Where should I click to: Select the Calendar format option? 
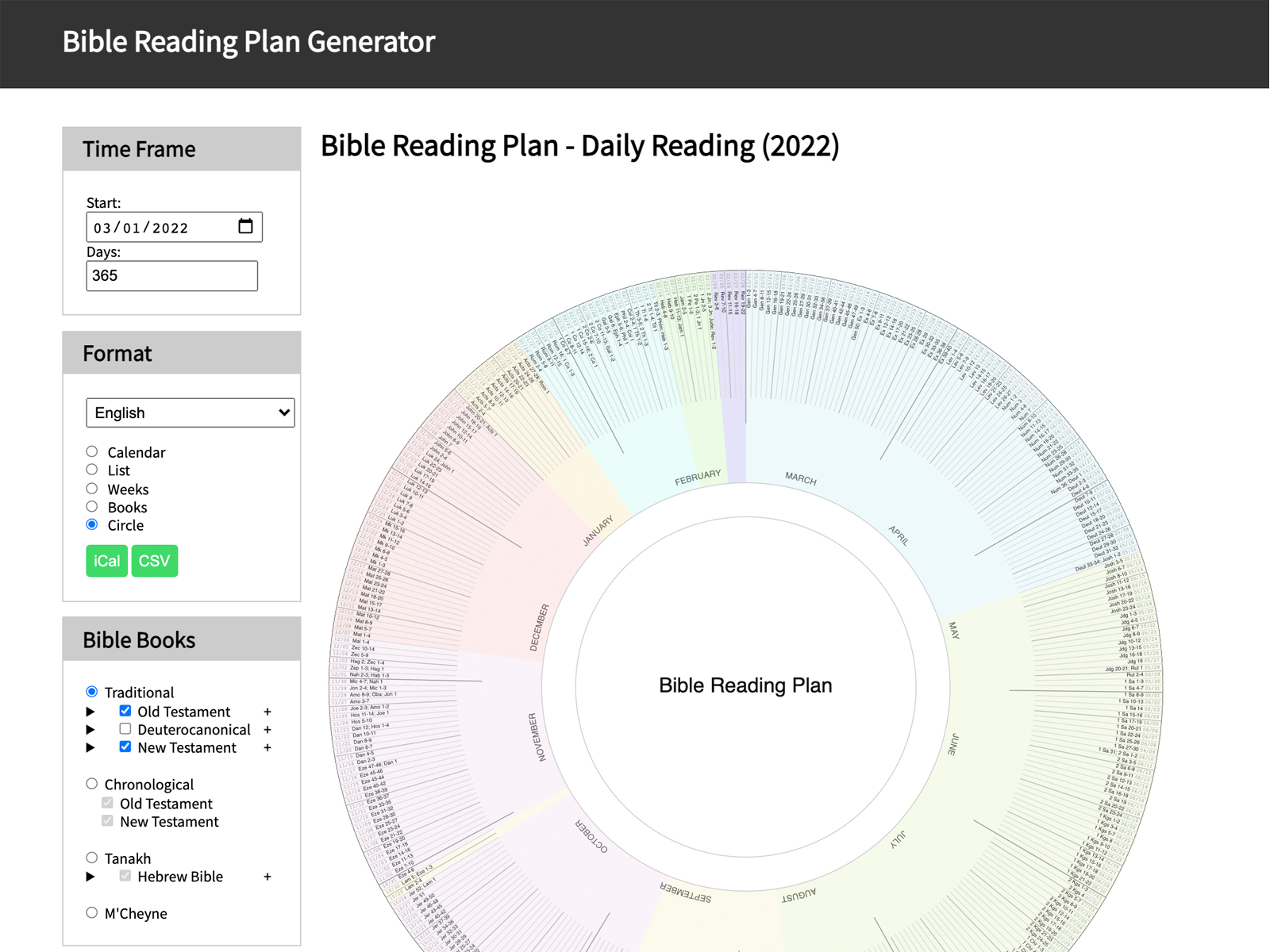[x=92, y=451]
